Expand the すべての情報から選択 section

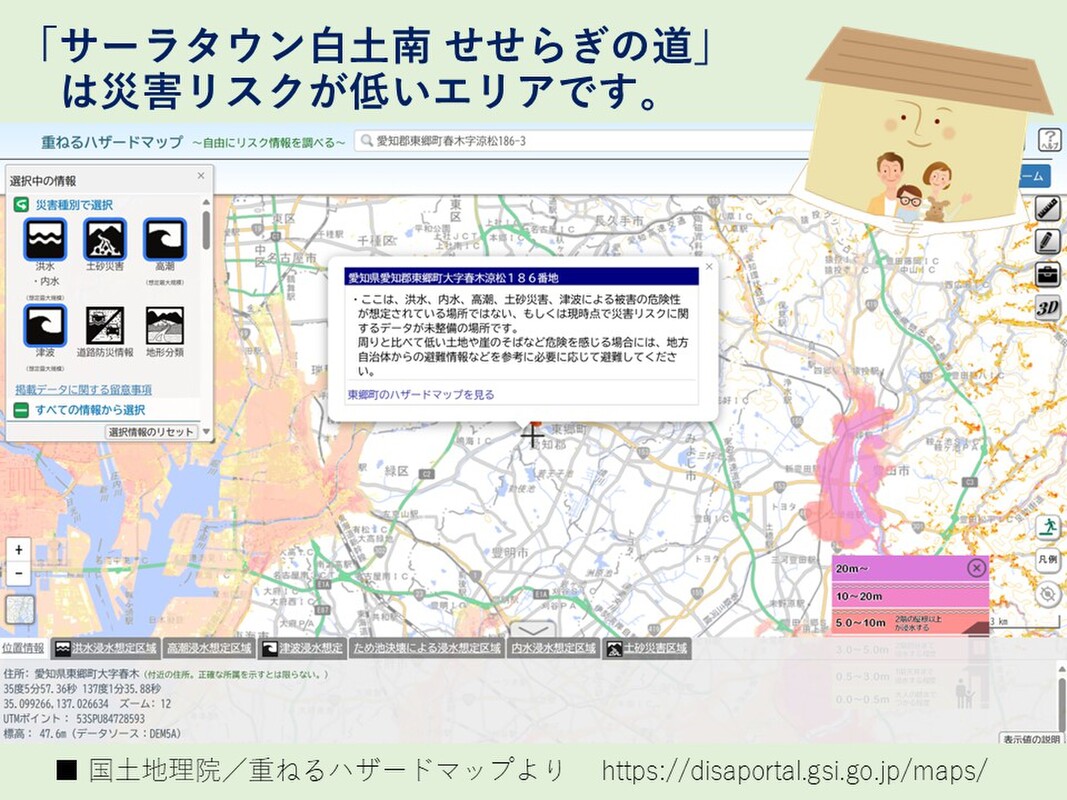coord(20,410)
